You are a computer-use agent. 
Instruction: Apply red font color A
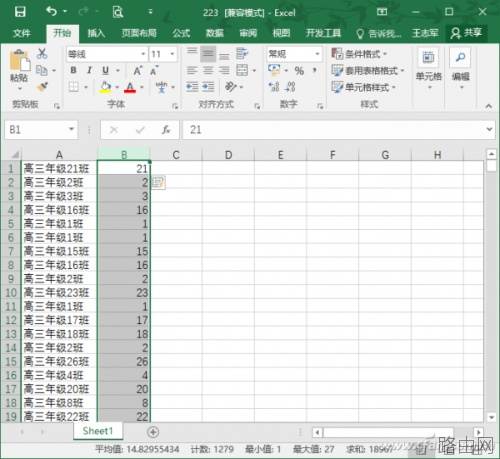(130, 87)
